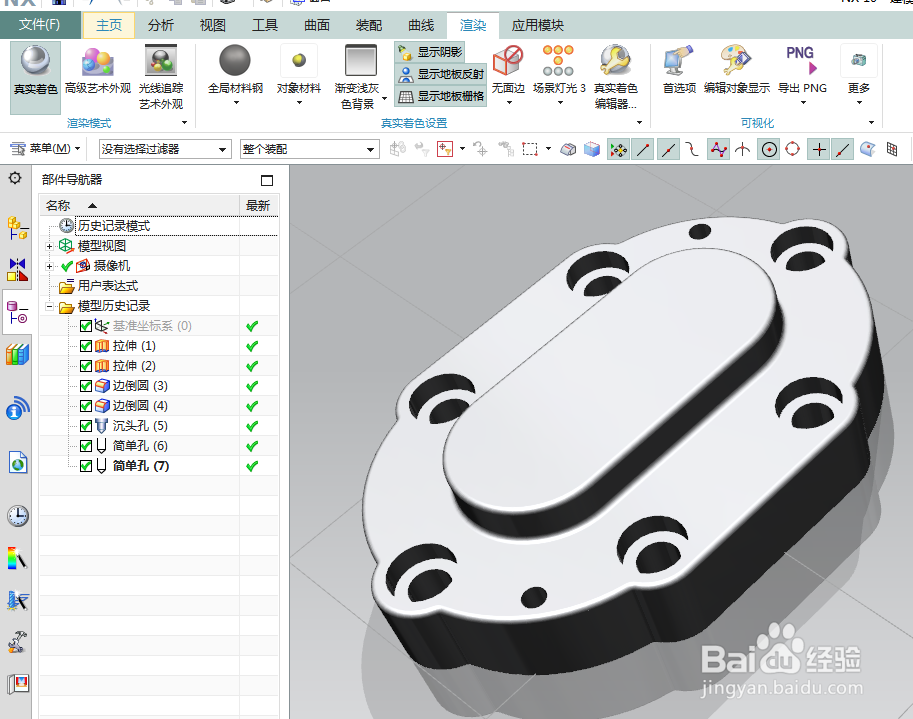Click the 更多 camera icon
Image resolution: width=913 pixels, height=719 pixels.
(x=859, y=61)
